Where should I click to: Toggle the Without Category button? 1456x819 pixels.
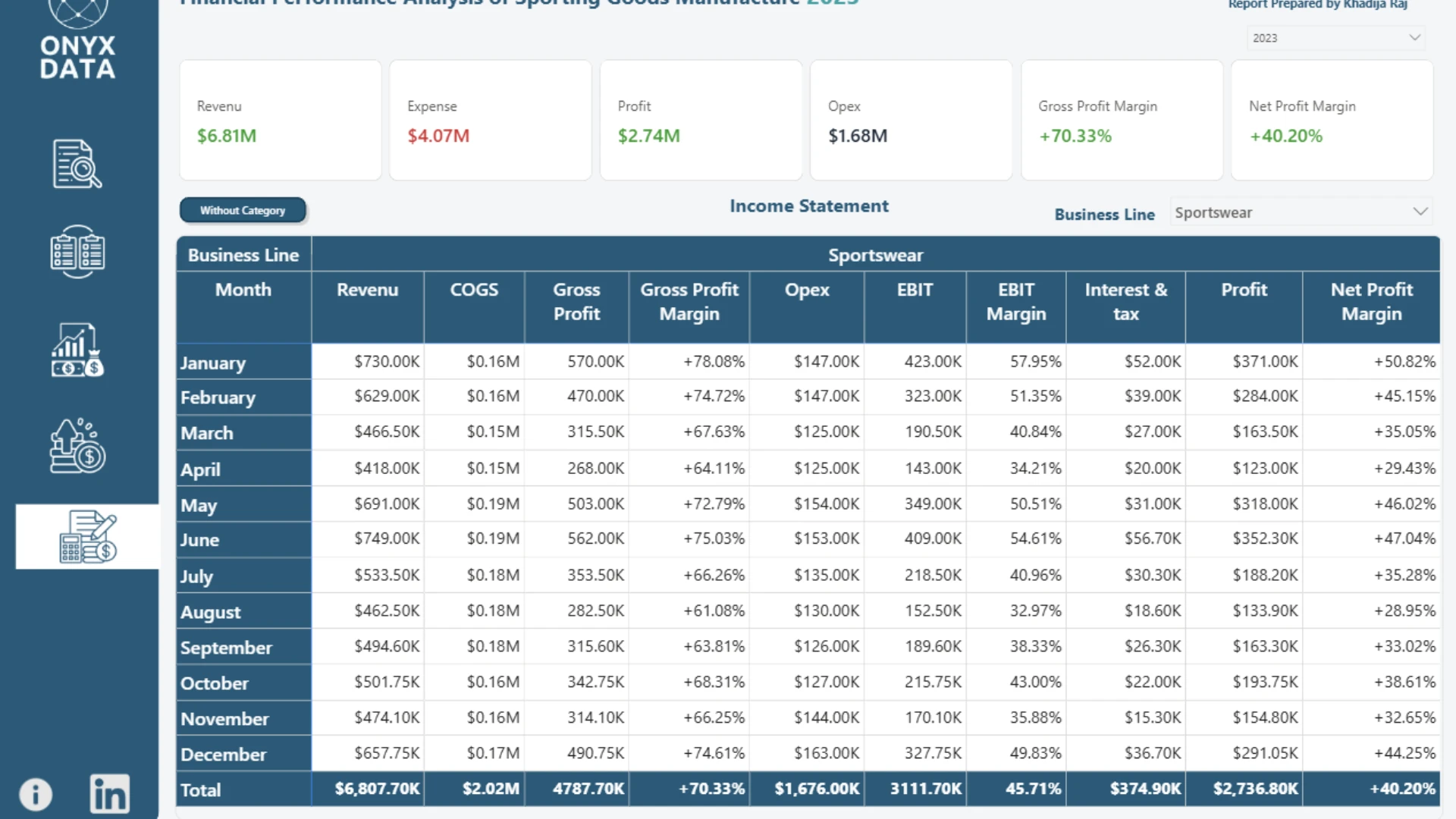tap(243, 210)
